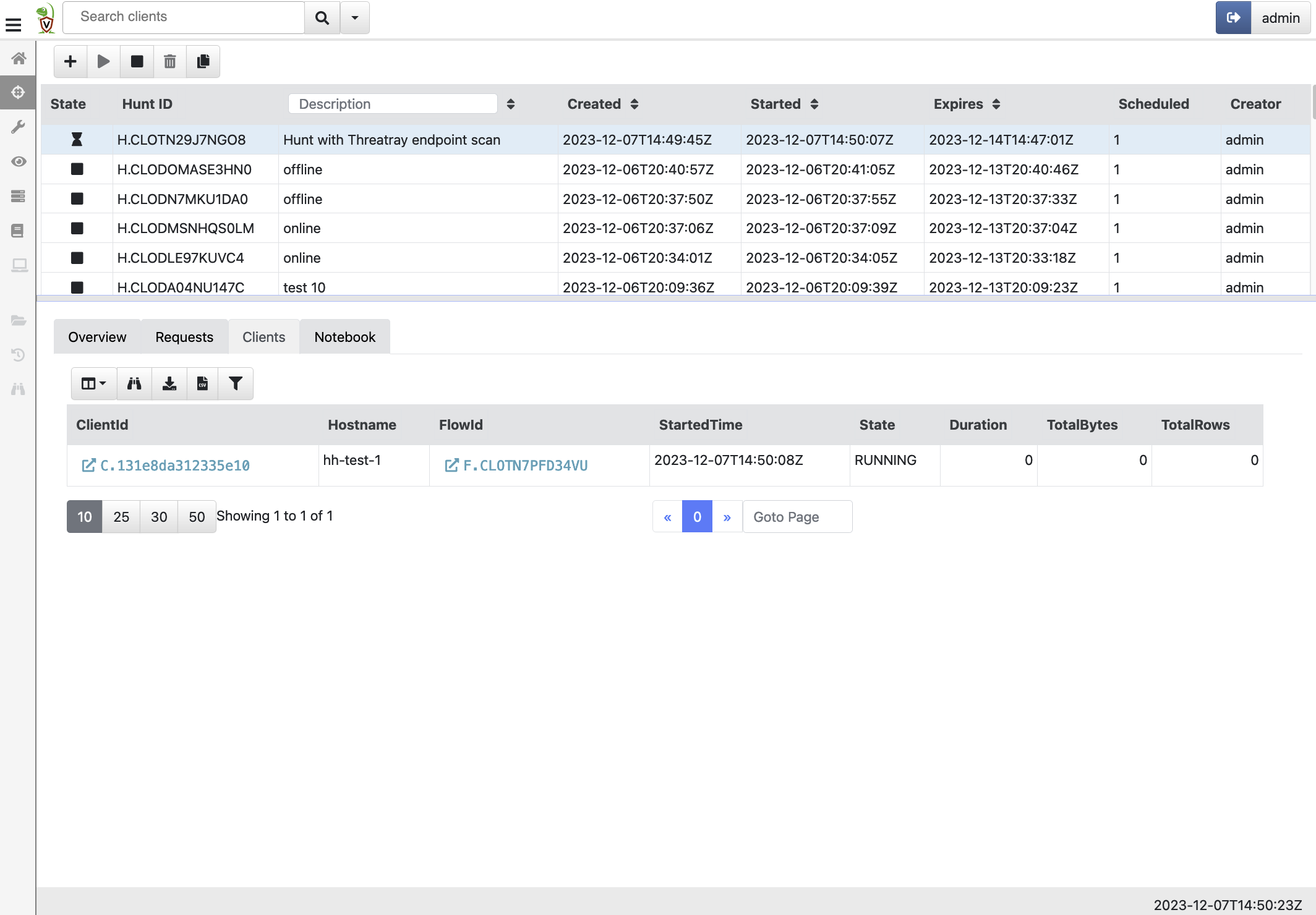Open flow link F.CLOTN7PFD34VU
Screen dimensions: 1316x915
[x=516, y=466]
